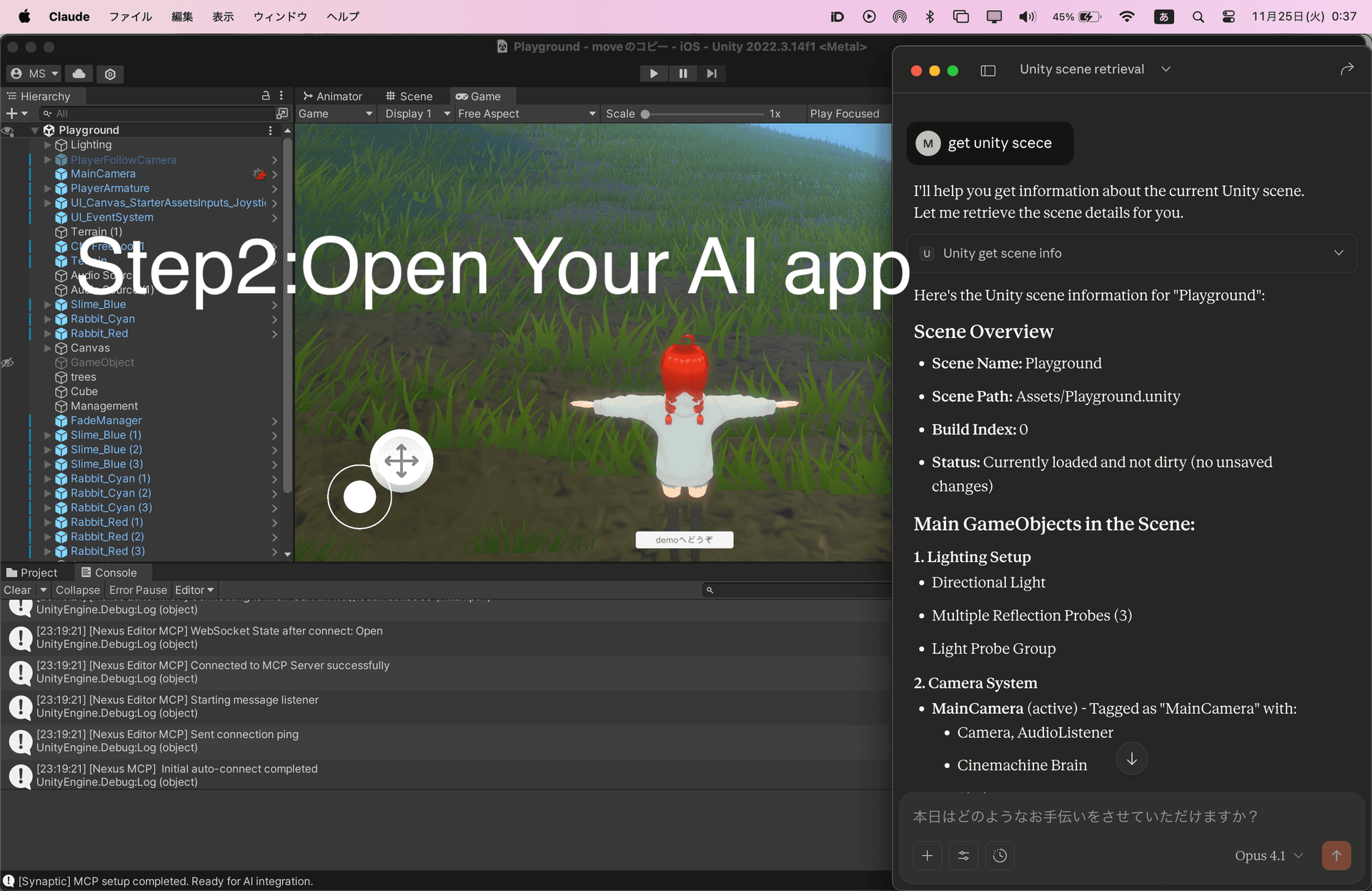Open conversation history clock icon in Claude

[1000, 855]
